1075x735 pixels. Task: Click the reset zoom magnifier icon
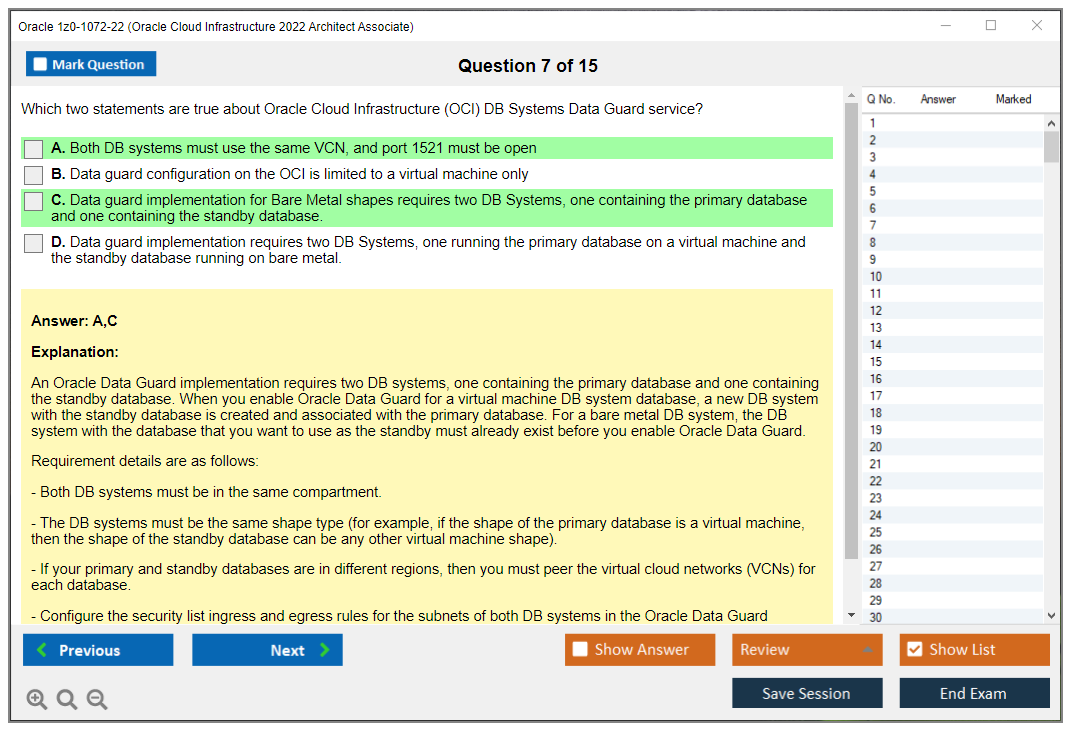click(67, 700)
